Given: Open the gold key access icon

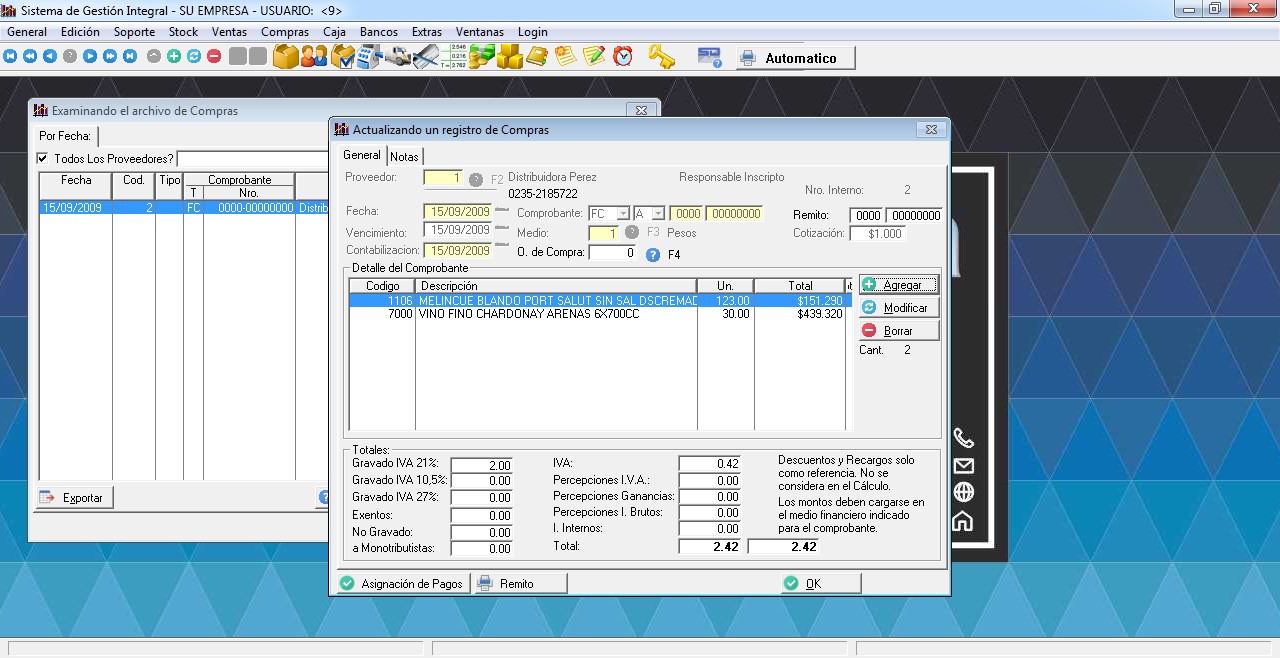Looking at the screenshot, I should [661, 57].
